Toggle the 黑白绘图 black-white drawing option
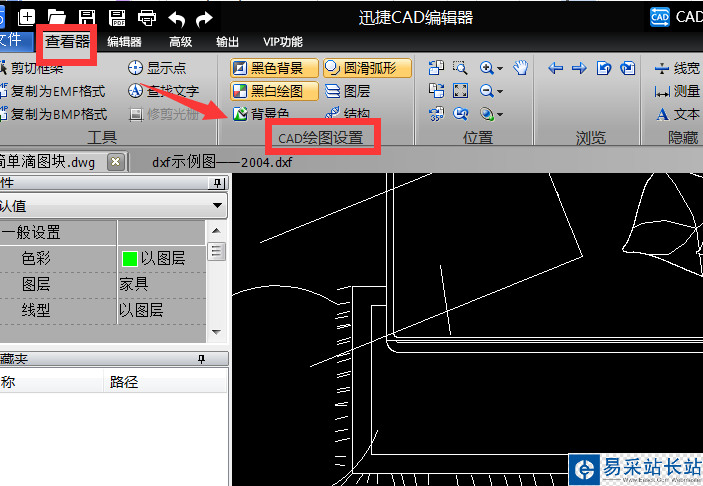703x486 pixels. tap(274, 91)
